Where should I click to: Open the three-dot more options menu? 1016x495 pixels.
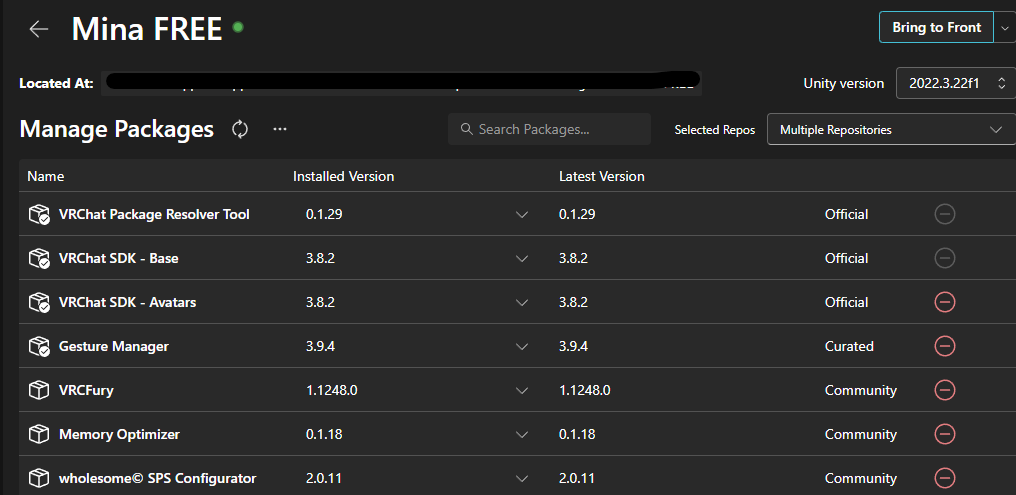(280, 129)
